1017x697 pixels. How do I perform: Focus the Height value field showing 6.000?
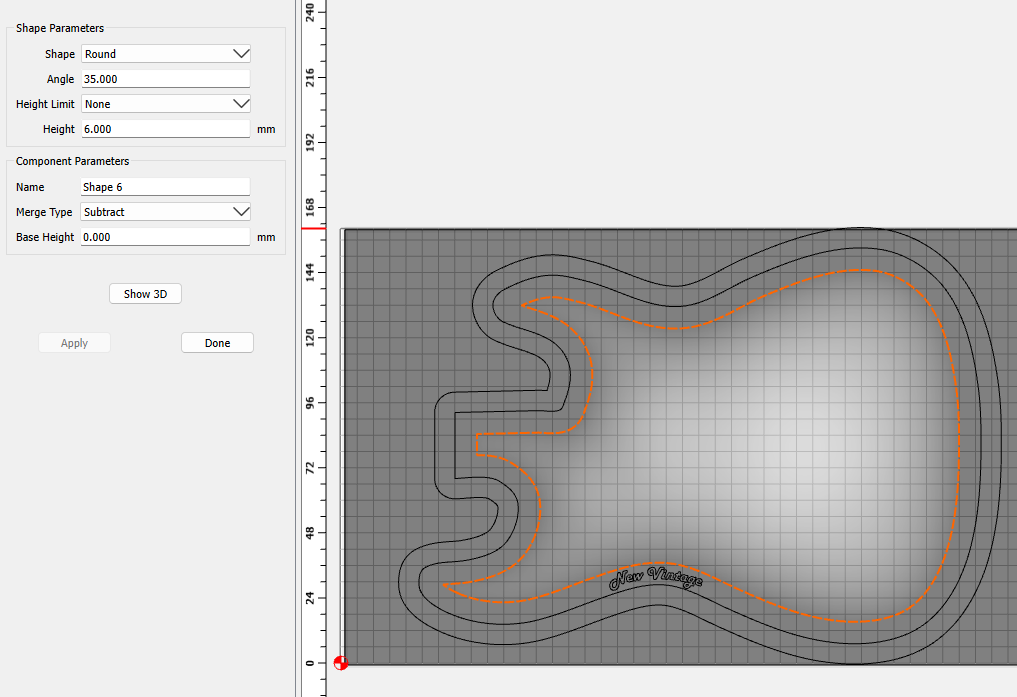tap(165, 129)
